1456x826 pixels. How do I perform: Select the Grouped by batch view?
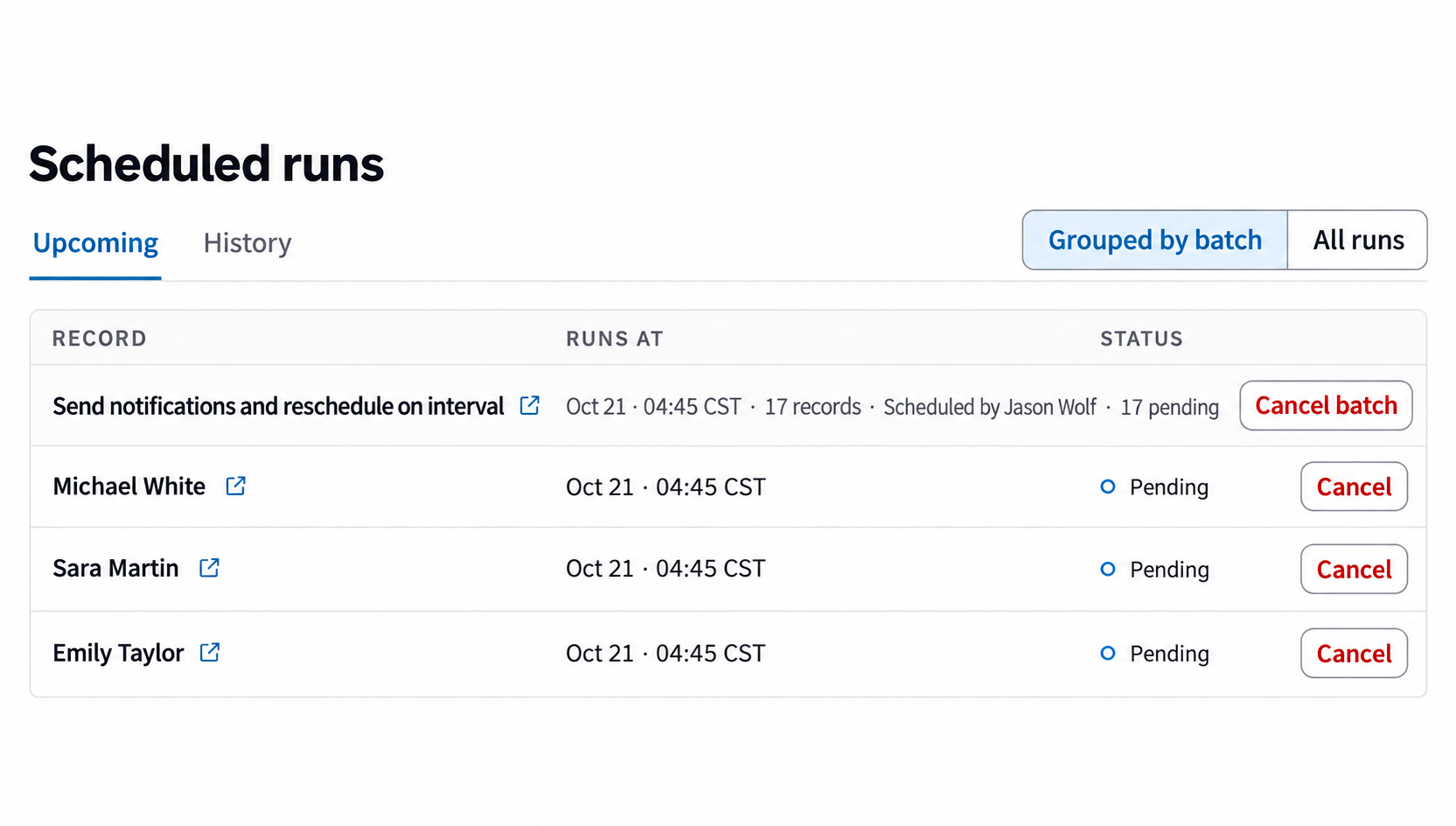[1155, 240]
